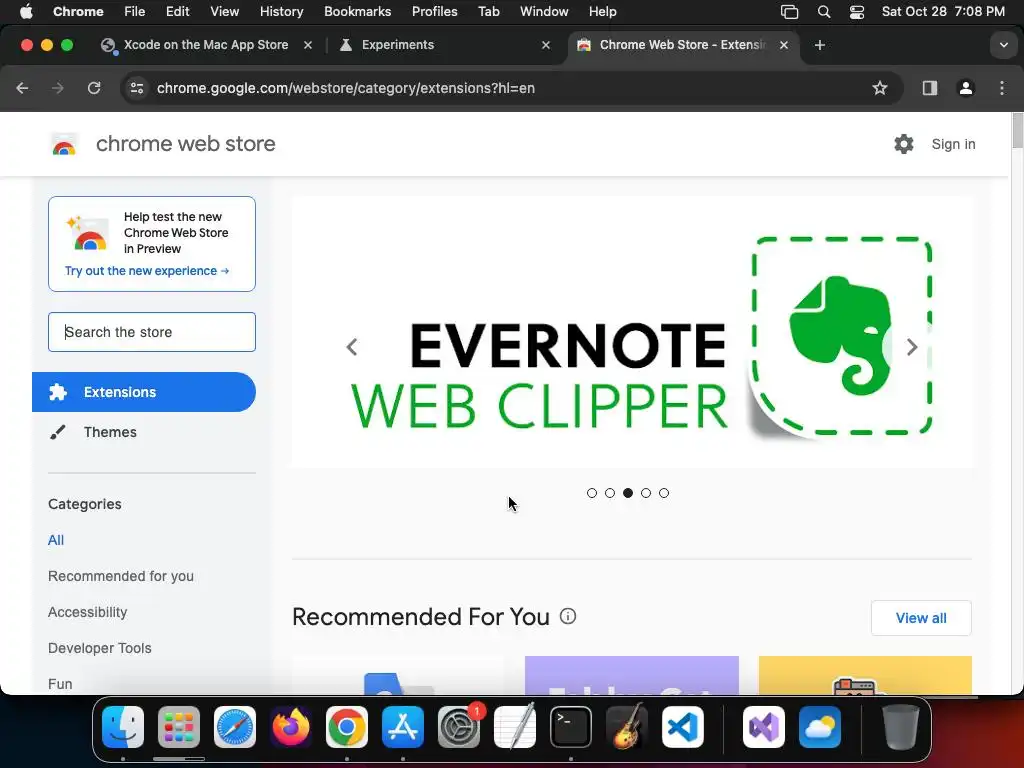Launch GarageBand from the dock
The width and height of the screenshot is (1024, 768).
pos(627,727)
